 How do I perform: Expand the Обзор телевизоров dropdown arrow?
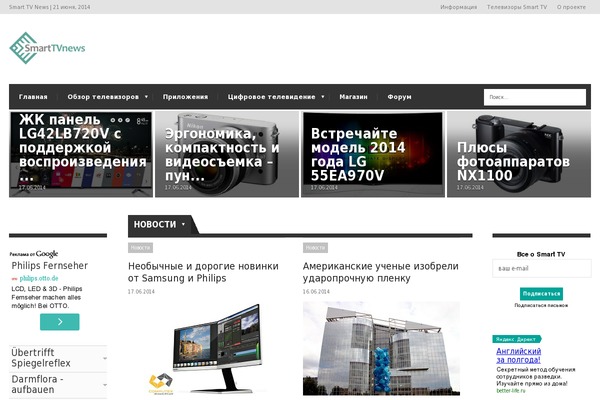click(x=146, y=97)
